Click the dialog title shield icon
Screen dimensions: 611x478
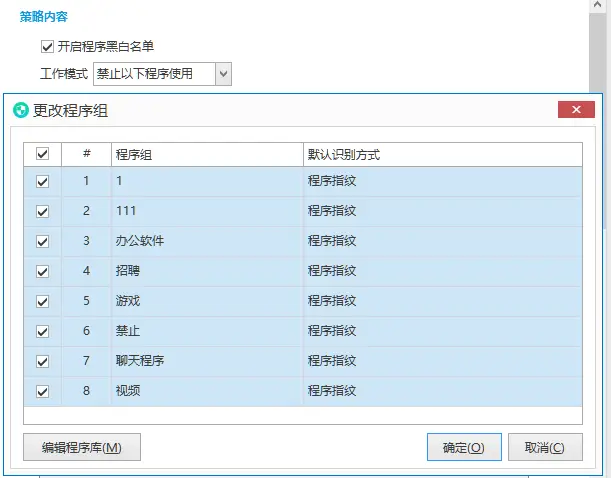(20, 111)
